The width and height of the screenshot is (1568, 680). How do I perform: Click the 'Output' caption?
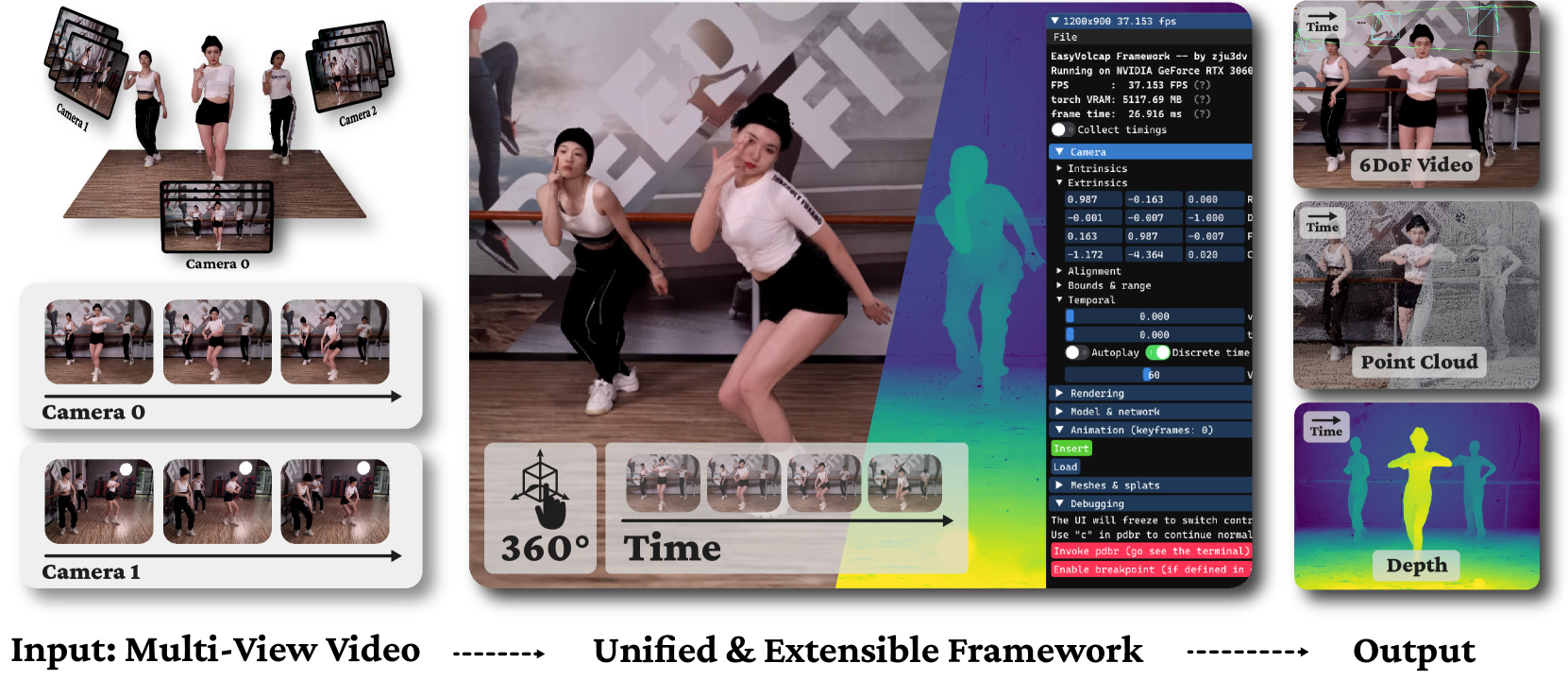tap(1413, 651)
